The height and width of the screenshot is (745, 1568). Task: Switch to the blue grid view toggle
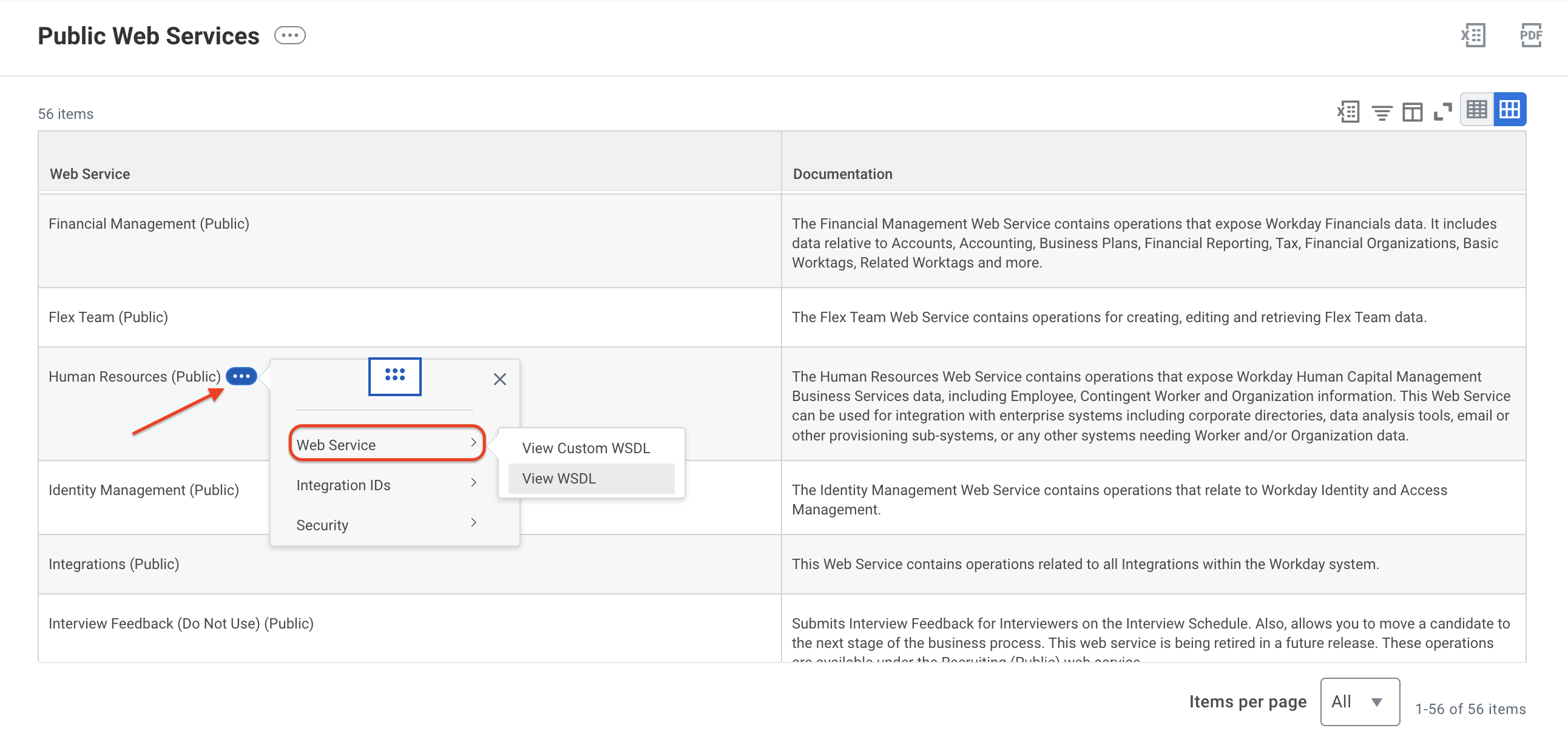pos(1510,110)
